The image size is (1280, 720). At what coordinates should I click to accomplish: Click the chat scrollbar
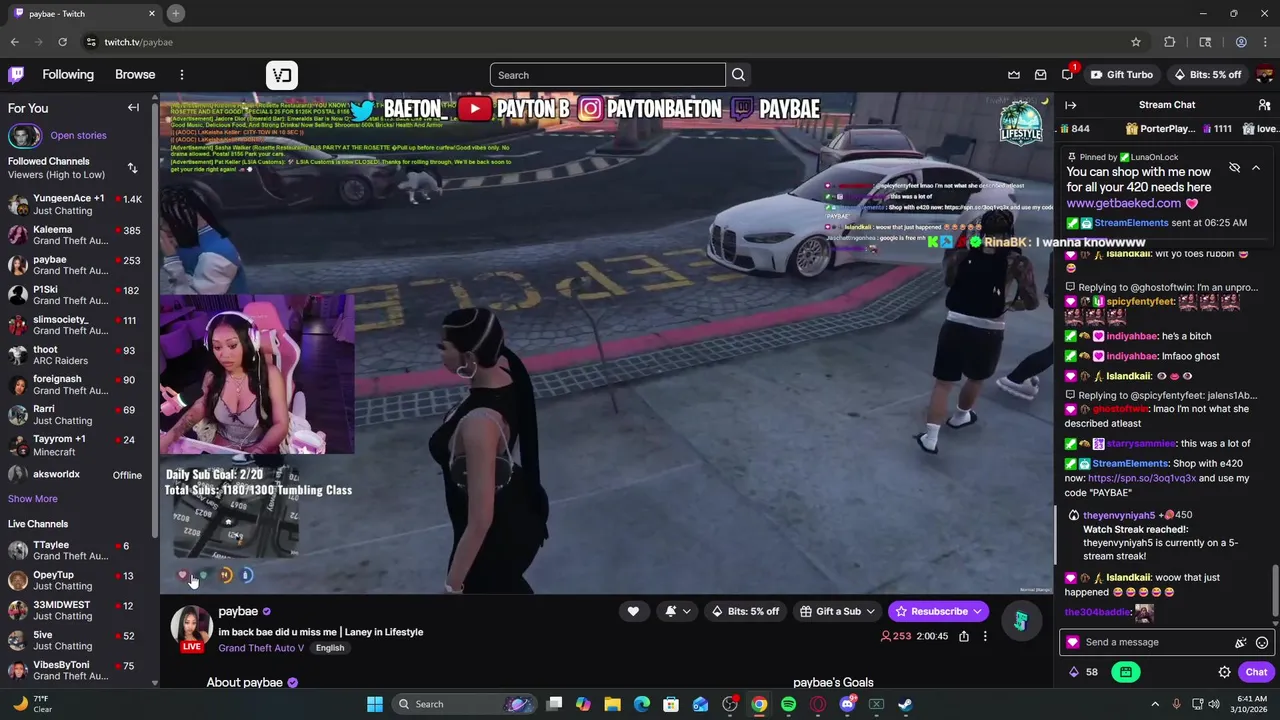(1274, 590)
